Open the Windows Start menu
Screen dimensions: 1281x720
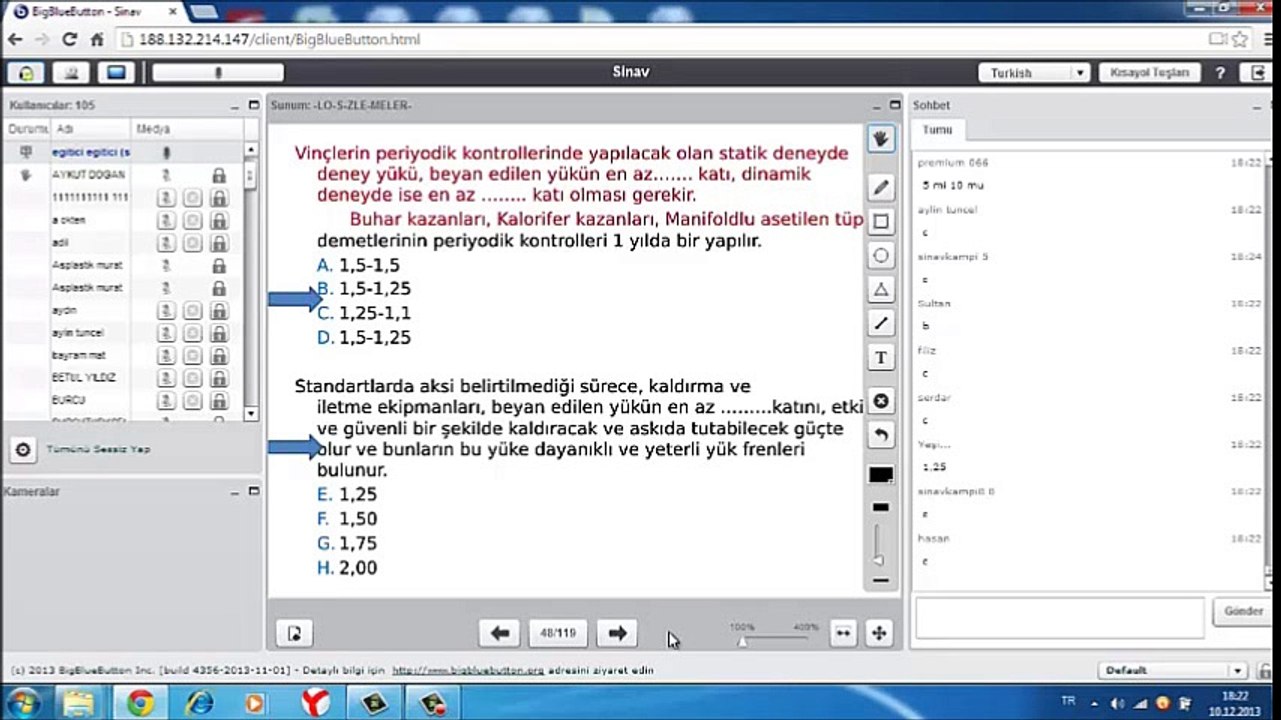tap(22, 703)
